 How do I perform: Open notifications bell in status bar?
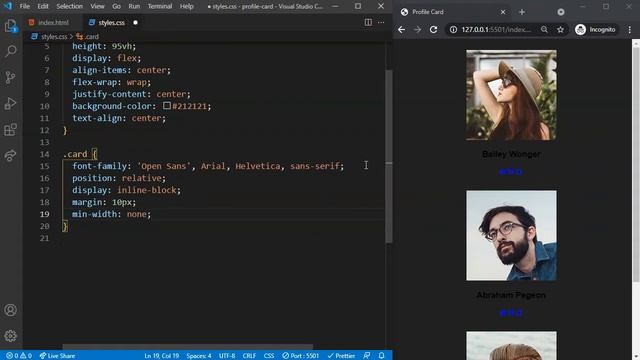point(381,356)
